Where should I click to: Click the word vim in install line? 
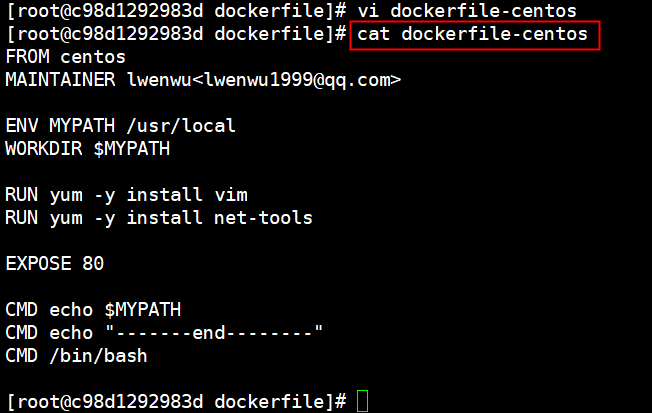[231, 195]
